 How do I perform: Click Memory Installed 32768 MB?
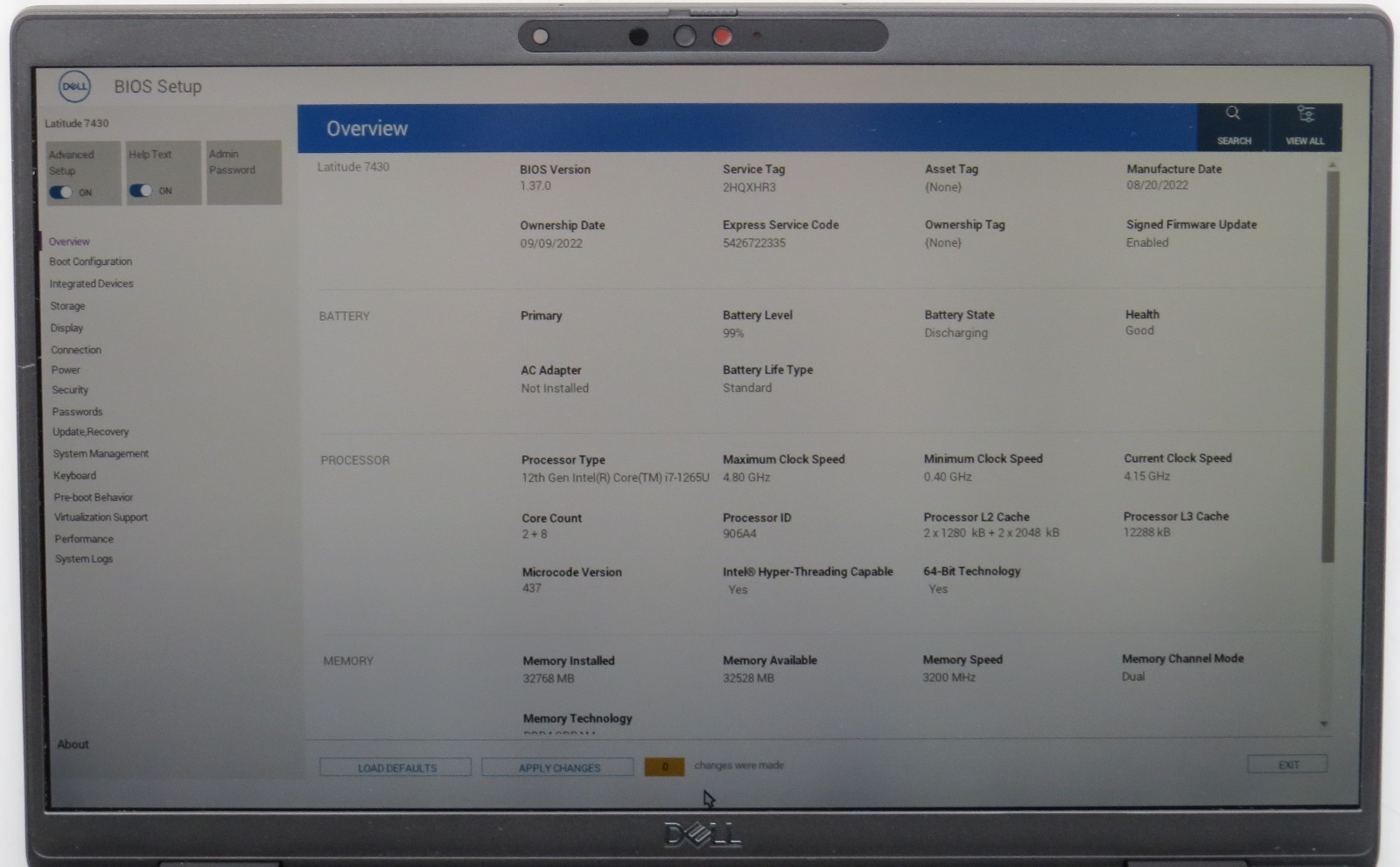pyautogui.click(x=549, y=678)
